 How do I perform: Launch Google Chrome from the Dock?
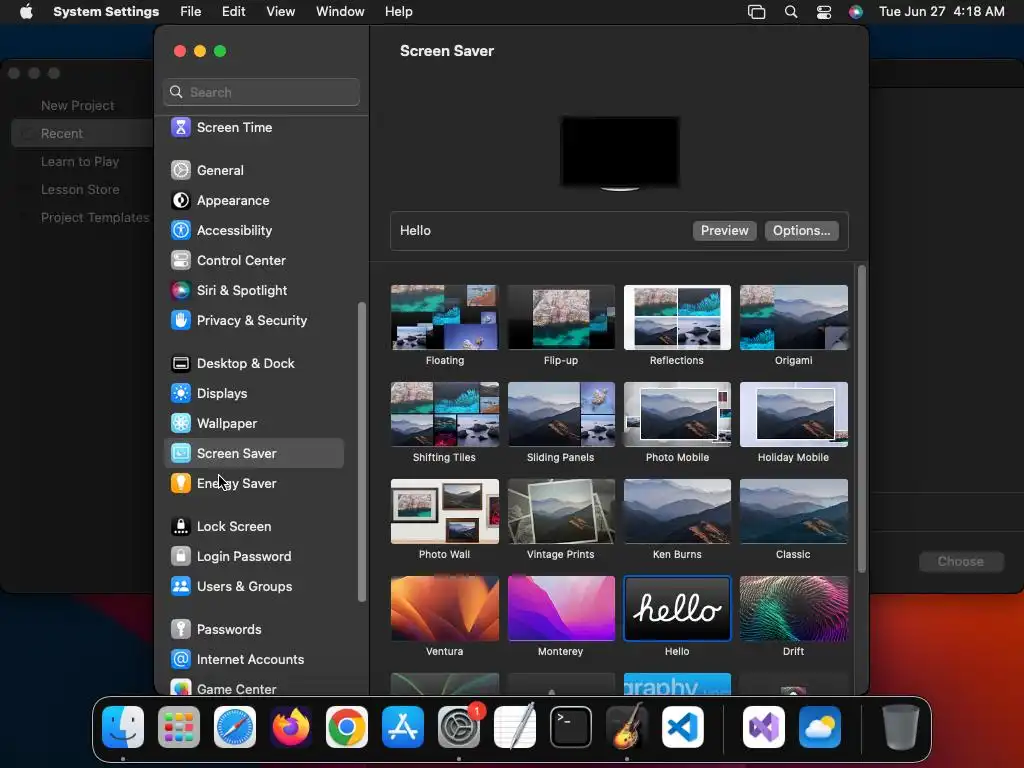coord(347,727)
